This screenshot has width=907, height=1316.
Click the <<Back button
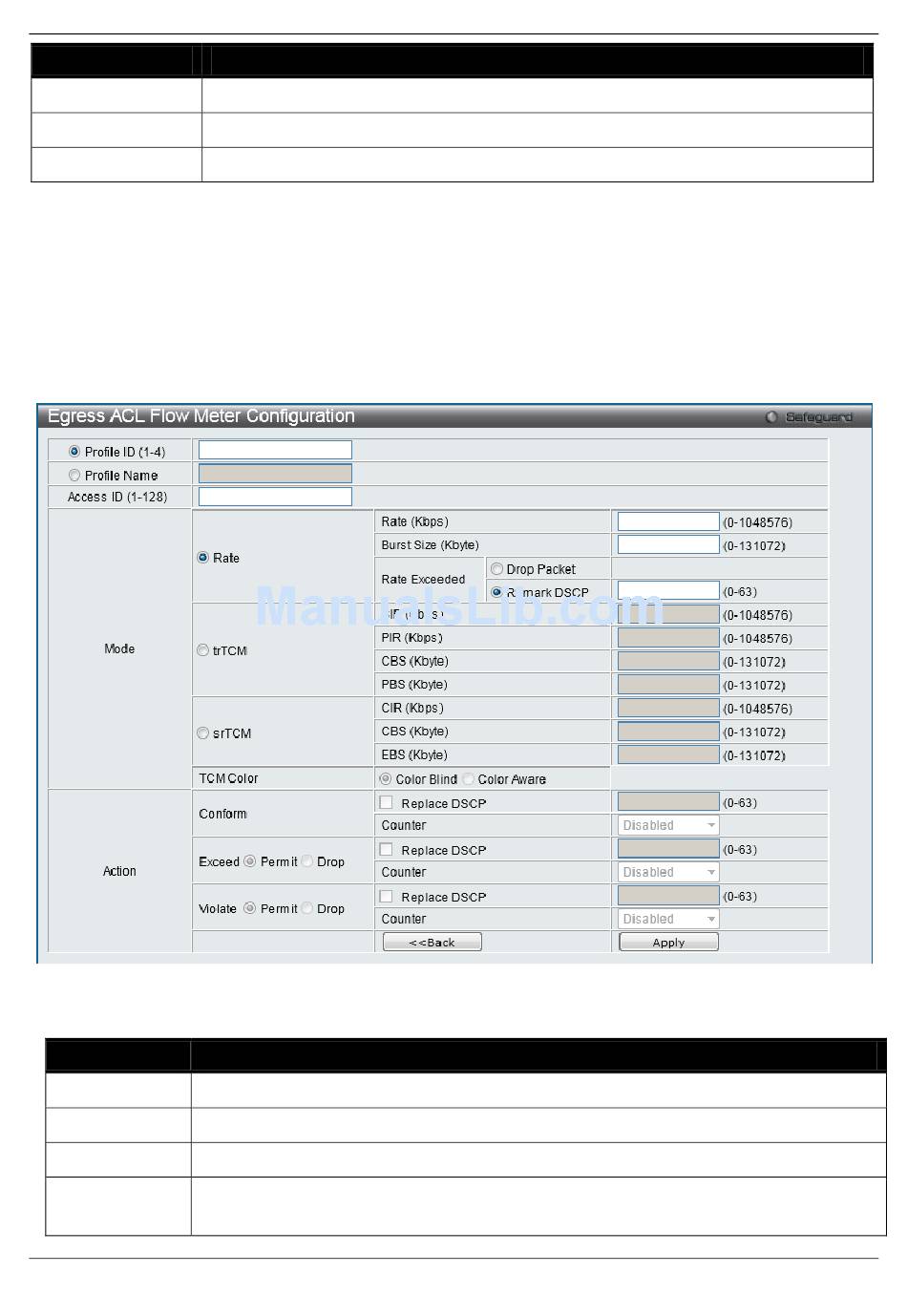(x=432, y=943)
